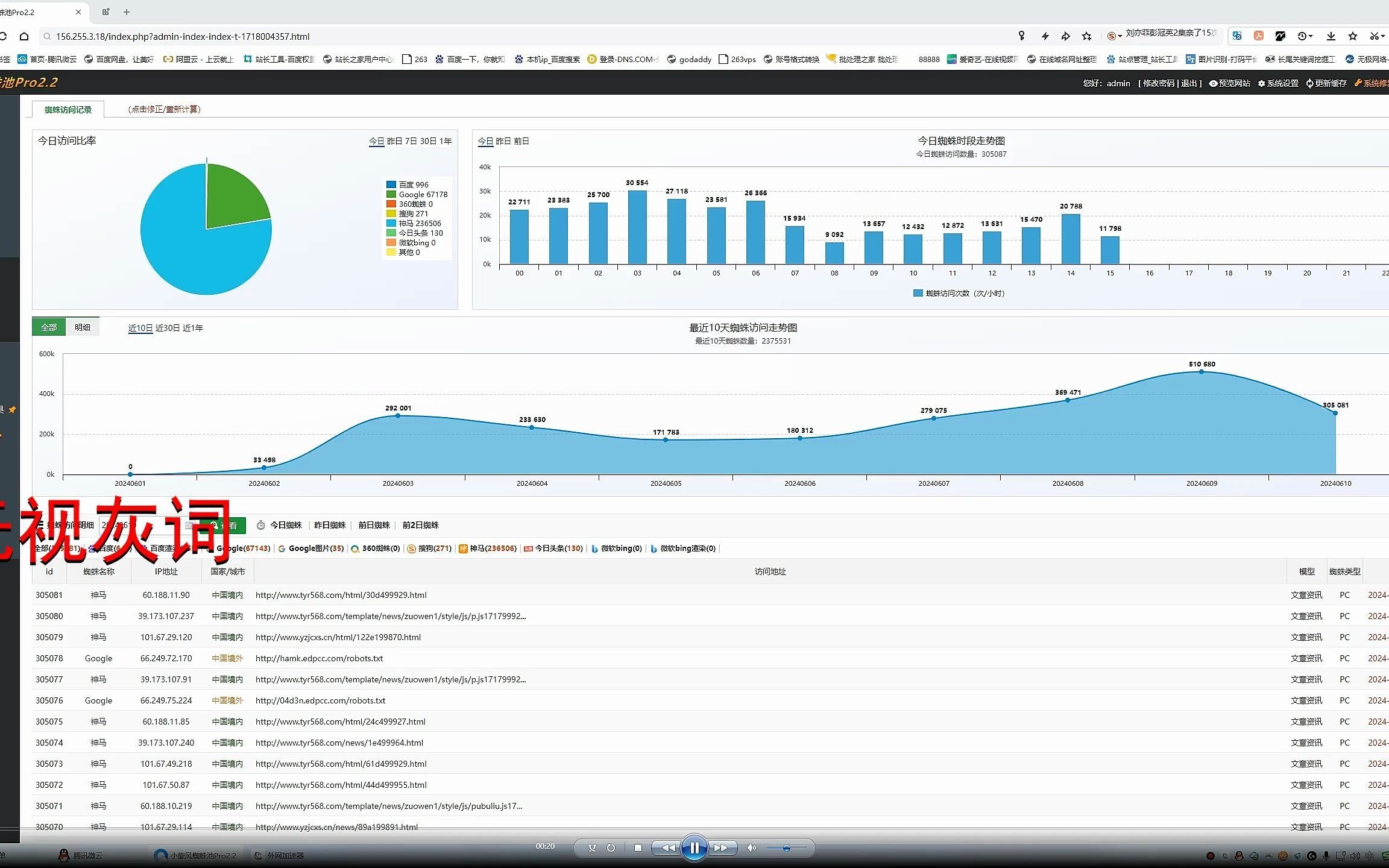This screenshot has height=868, width=1389.
Task: Click the 03 hour bar labeled 30 554
Action: pyautogui.click(x=637, y=227)
